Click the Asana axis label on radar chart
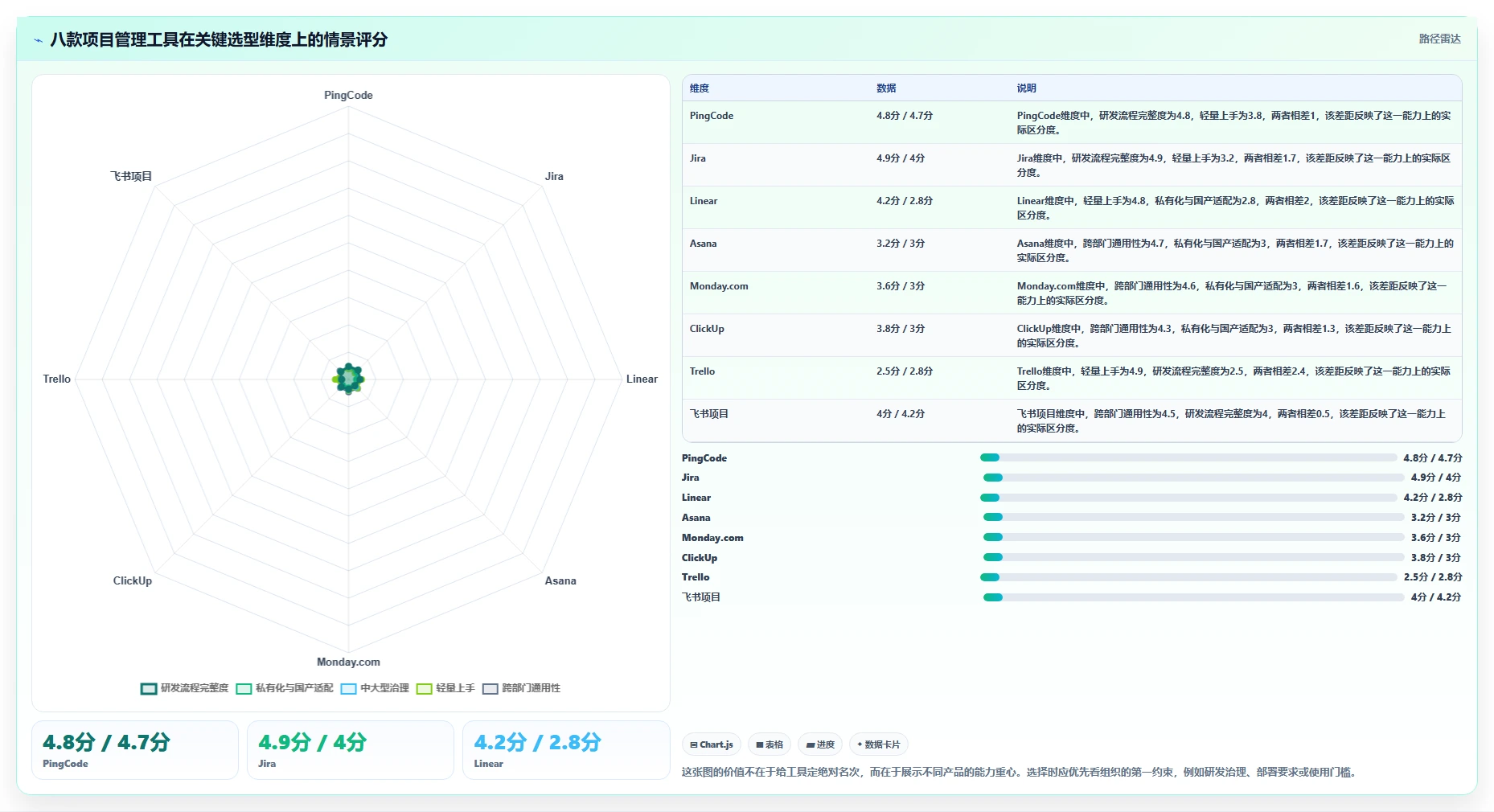Viewport: 1494px width, 812px height. [560, 580]
